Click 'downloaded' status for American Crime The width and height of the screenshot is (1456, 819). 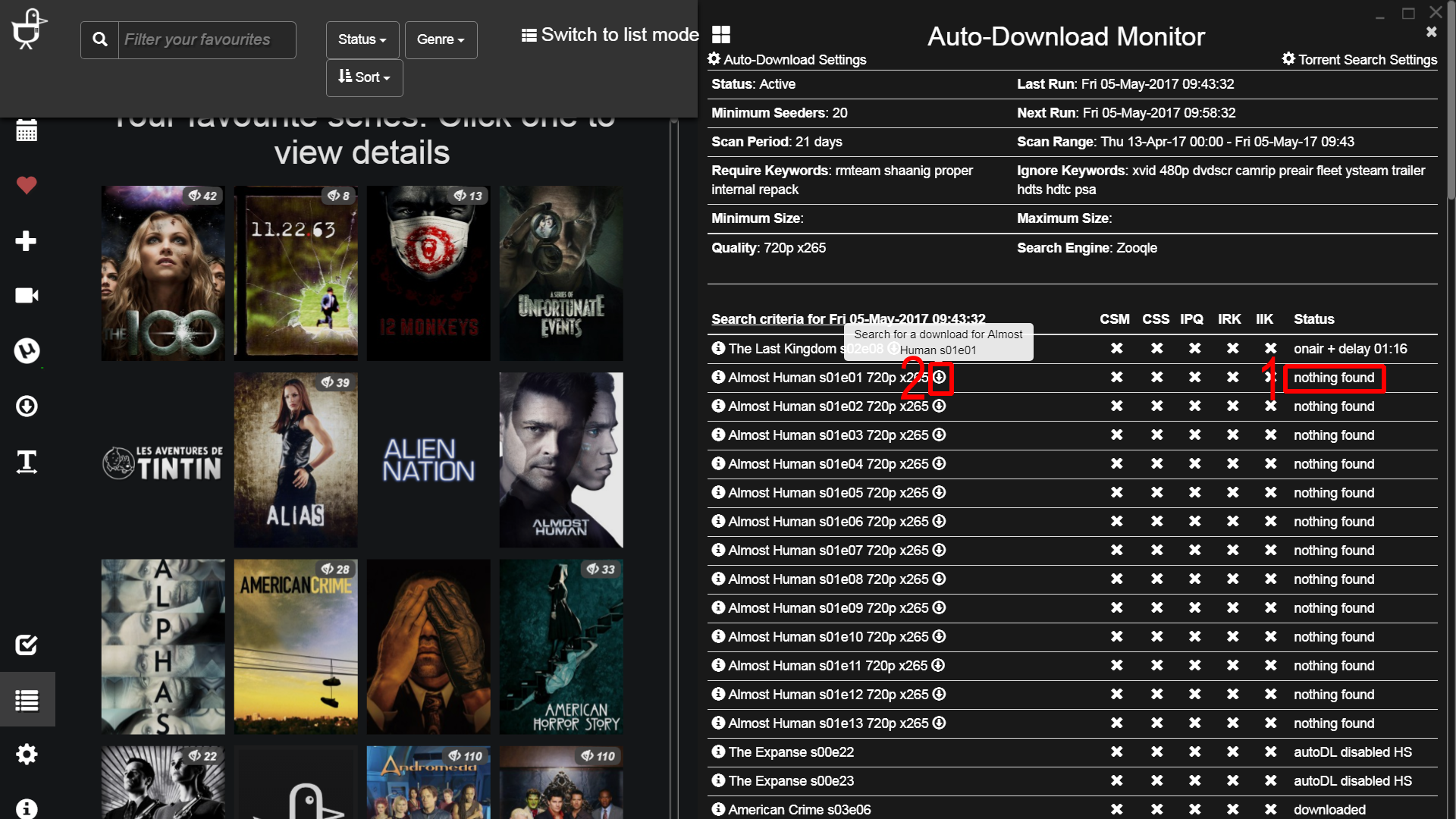[1329, 810]
